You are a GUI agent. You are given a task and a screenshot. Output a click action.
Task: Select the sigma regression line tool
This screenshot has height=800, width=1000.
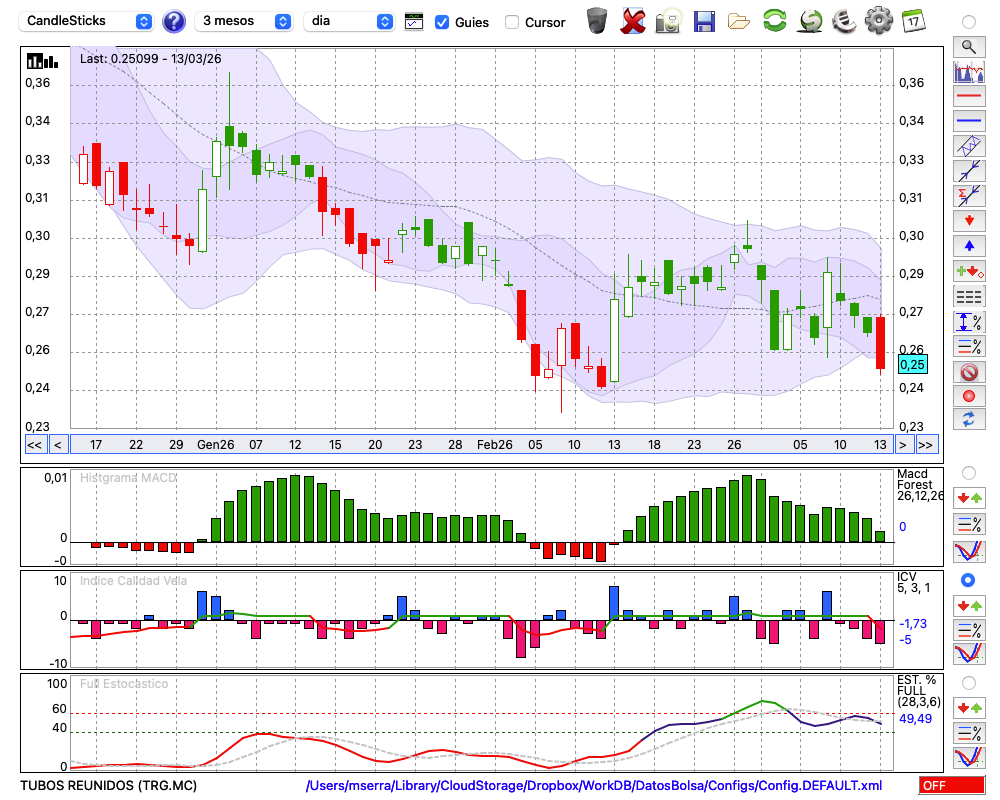pyautogui.click(x=969, y=196)
